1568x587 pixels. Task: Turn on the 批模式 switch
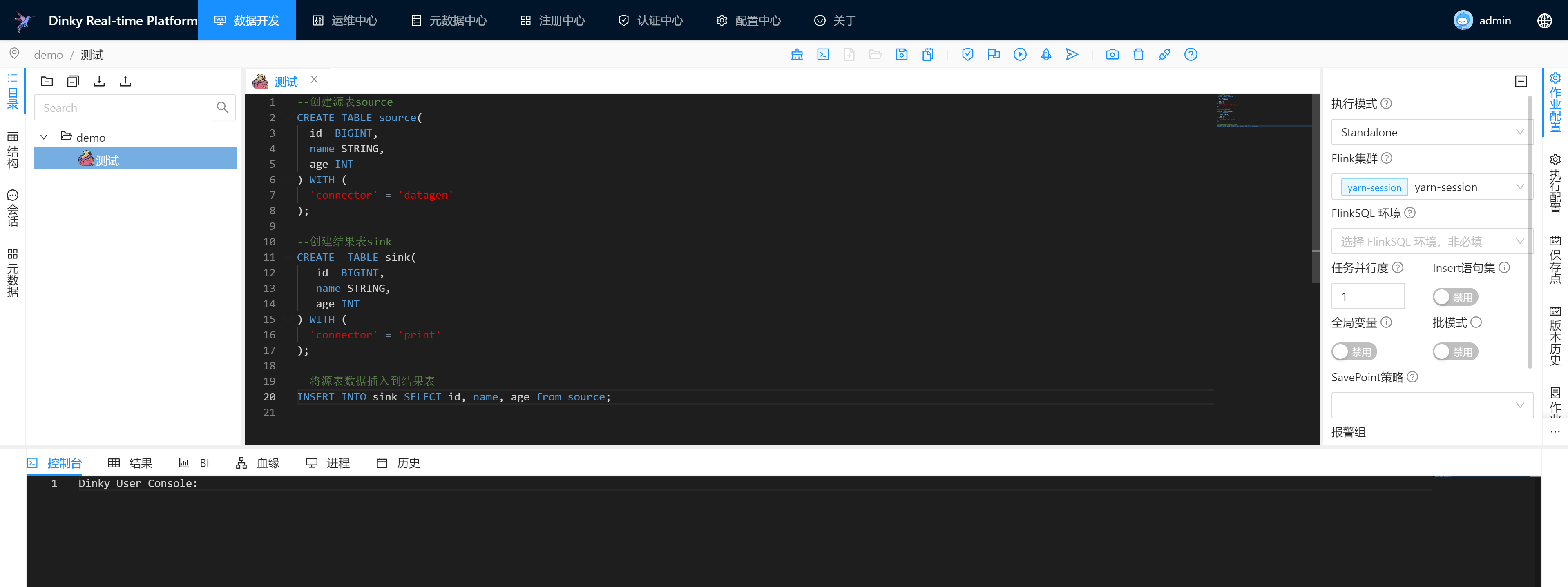click(1455, 351)
